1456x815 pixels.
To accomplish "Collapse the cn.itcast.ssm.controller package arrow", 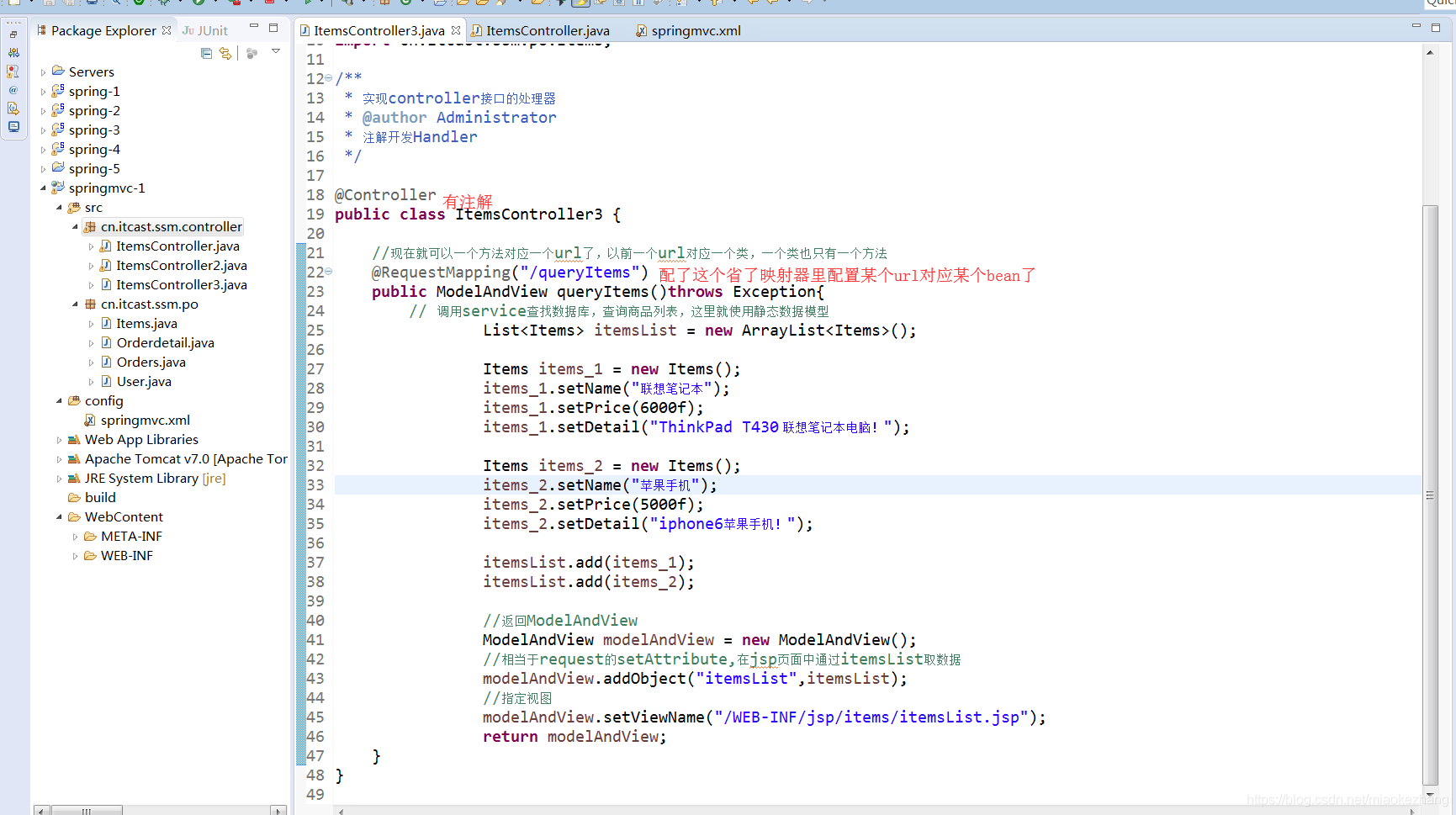I will pyautogui.click(x=75, y=227).
